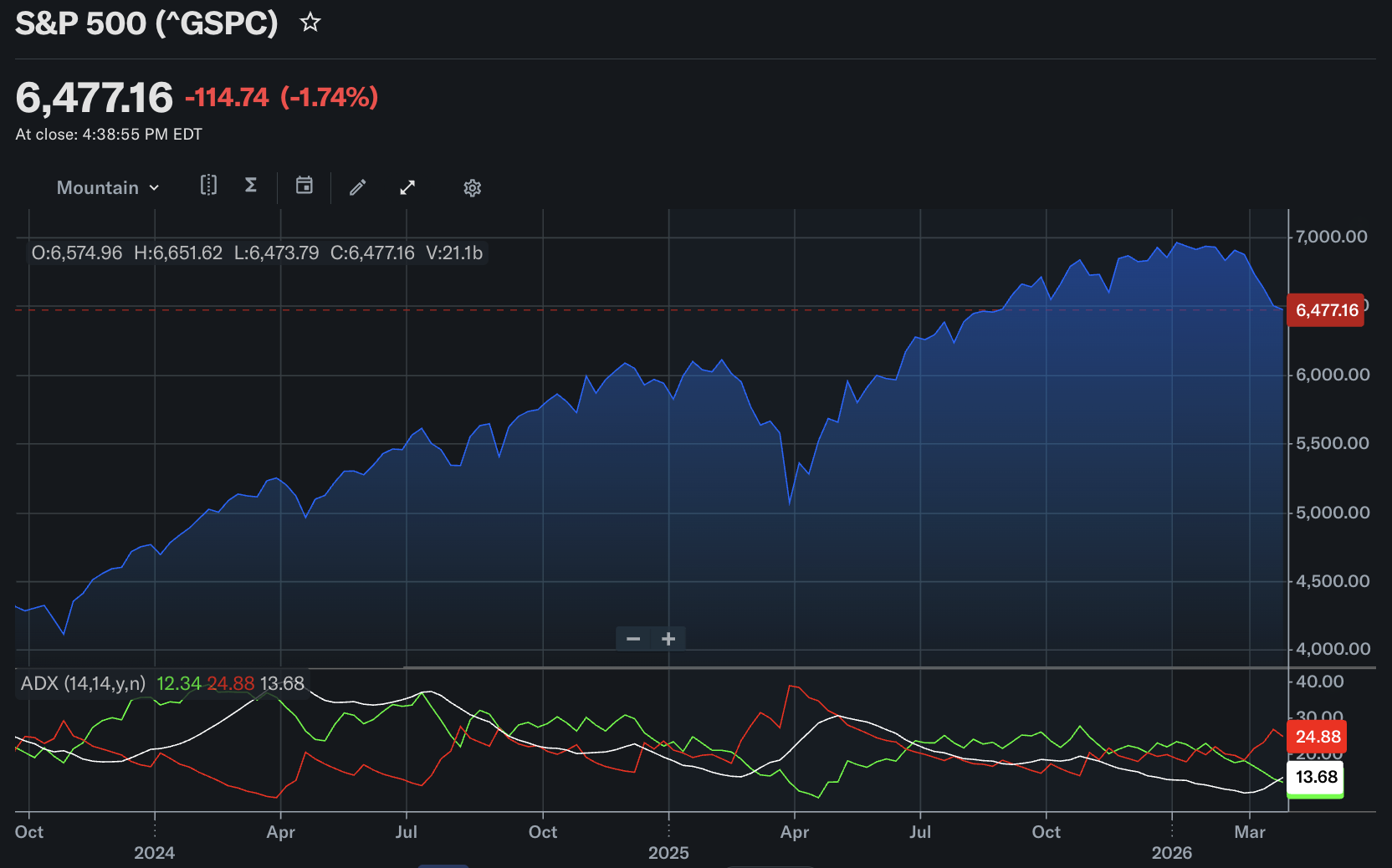Screen dimensions: 1392x868
Task: Select the Sigma indicators icon
Action: click(250, 186)
